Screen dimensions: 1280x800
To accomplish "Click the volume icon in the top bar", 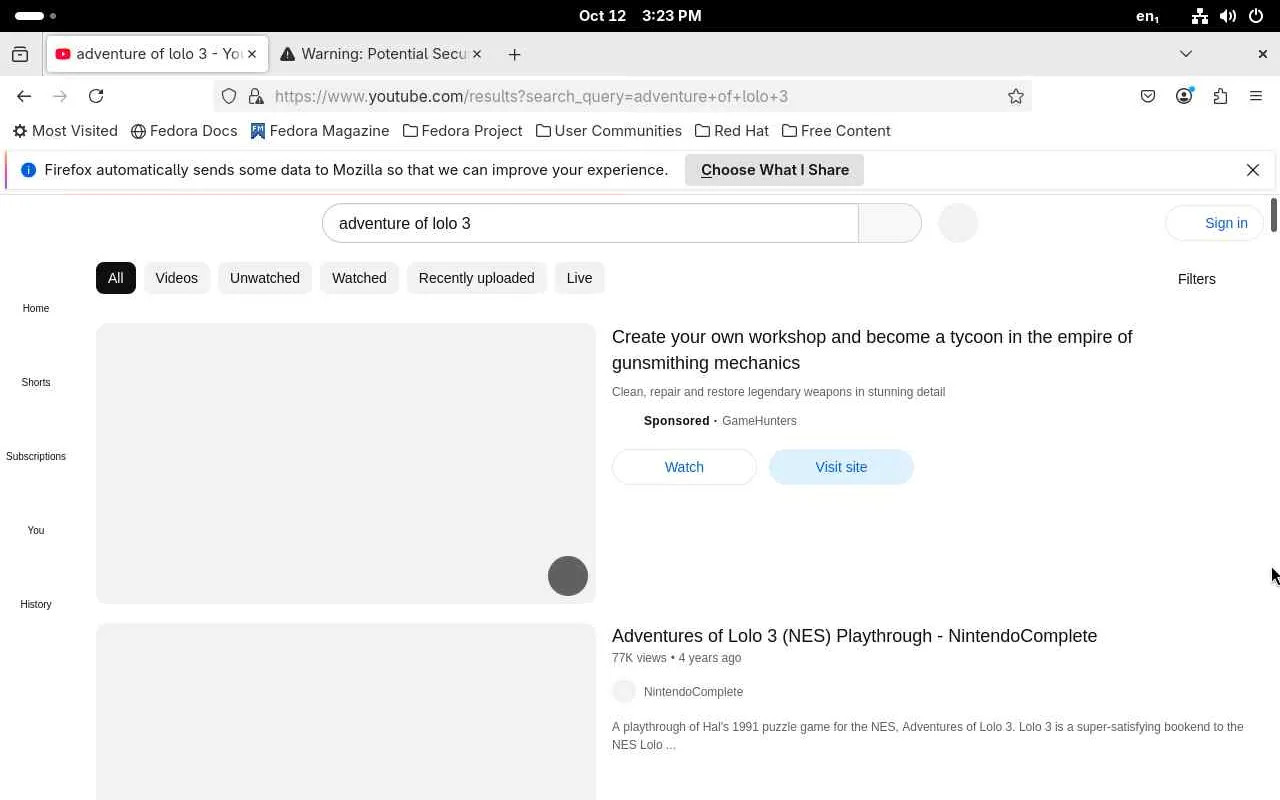I will 1228,16.
